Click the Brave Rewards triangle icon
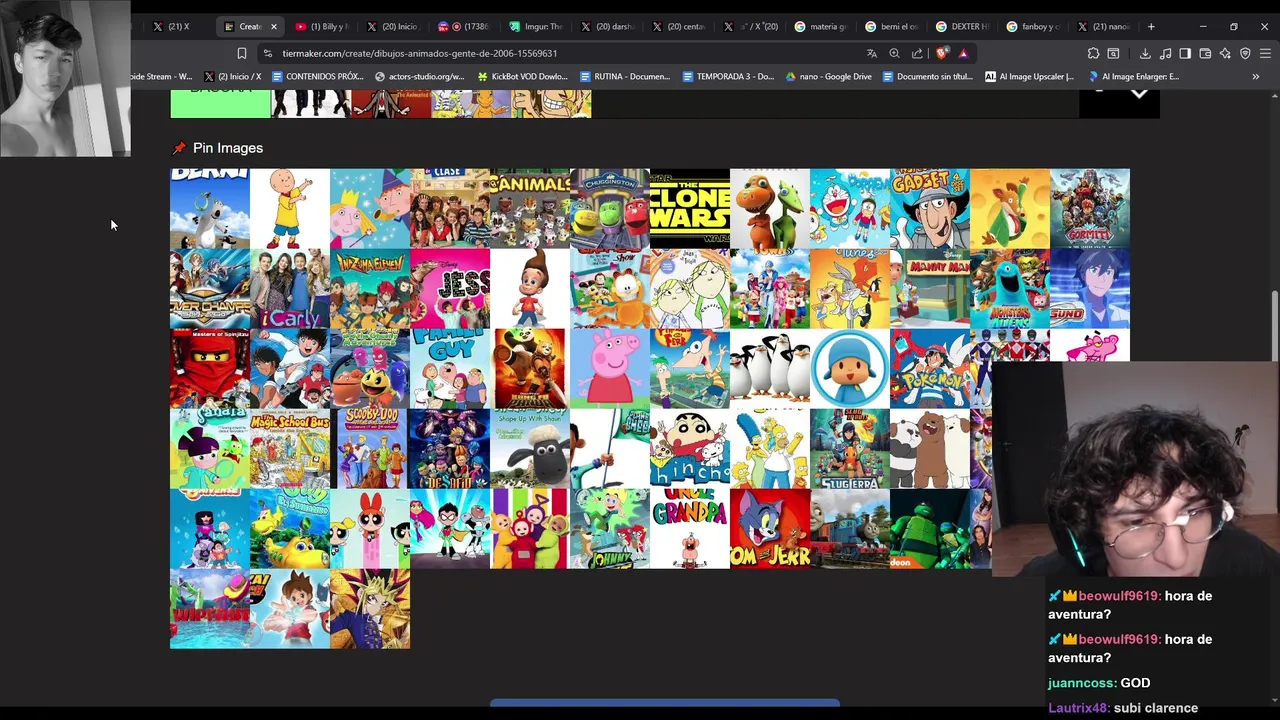Image resolution: width=1280 pixels, height=720 pixels. 963,53
